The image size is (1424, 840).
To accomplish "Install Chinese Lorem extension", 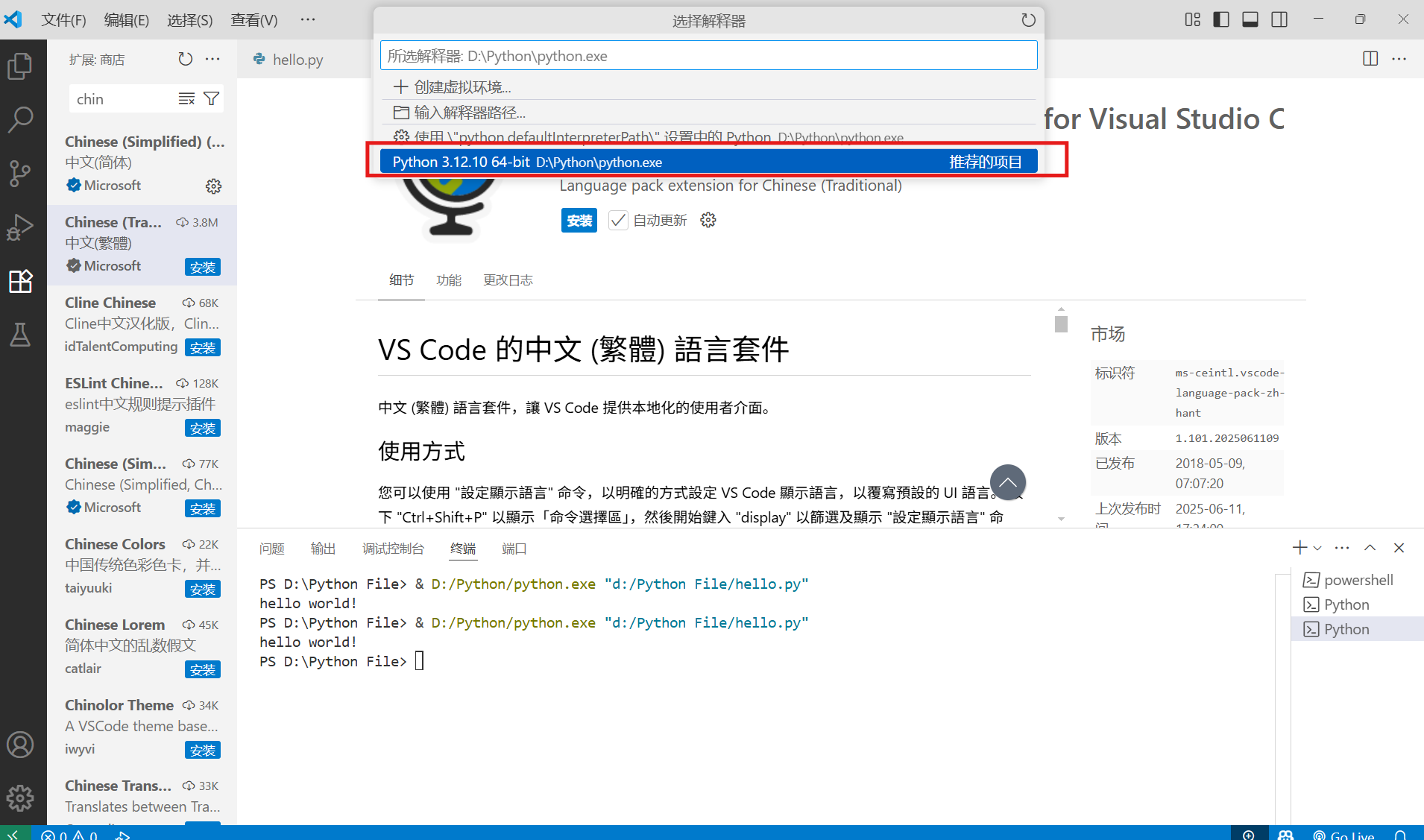I will (x=203, y=669).
